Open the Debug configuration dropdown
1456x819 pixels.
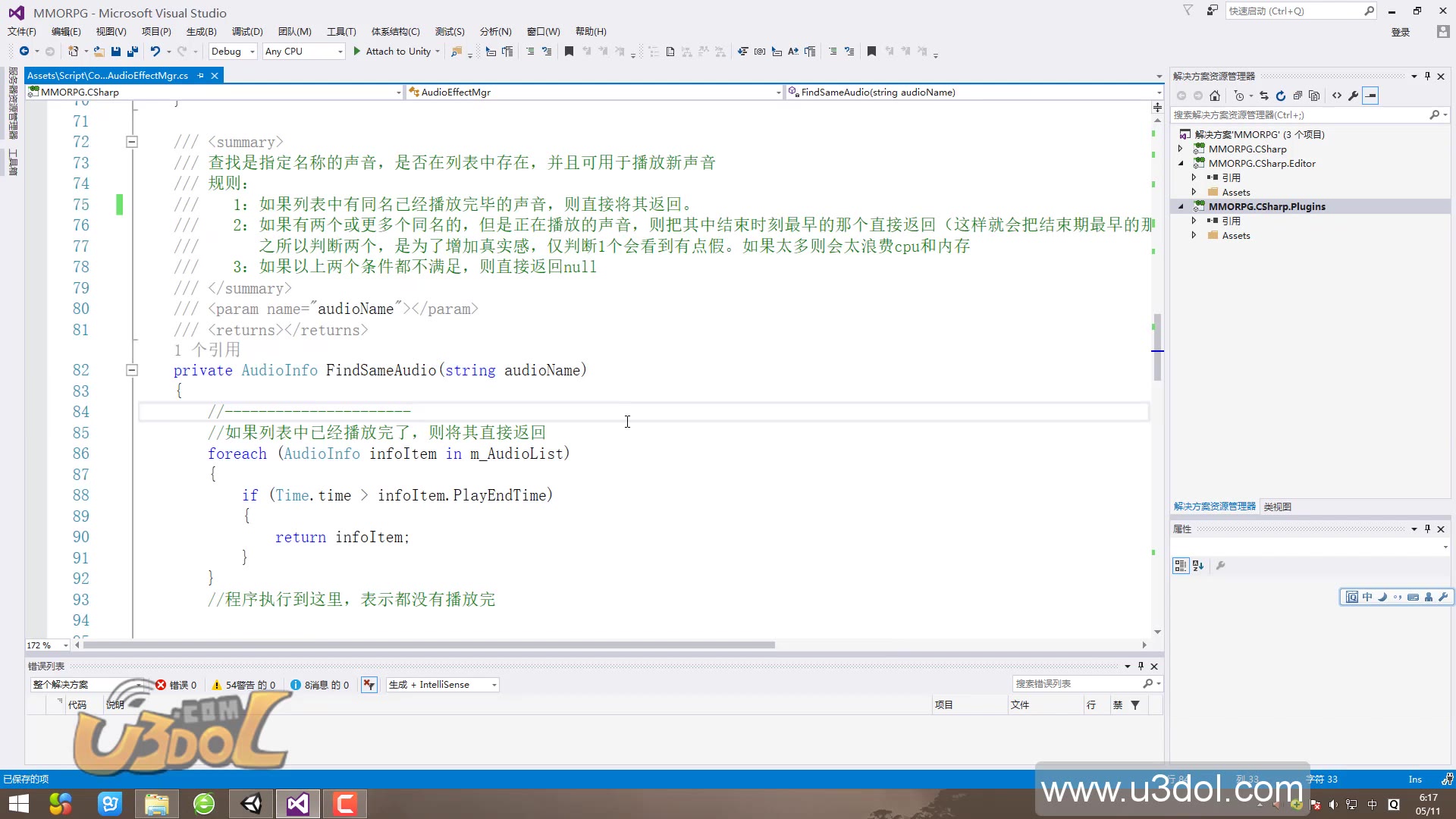pos(232,51)
